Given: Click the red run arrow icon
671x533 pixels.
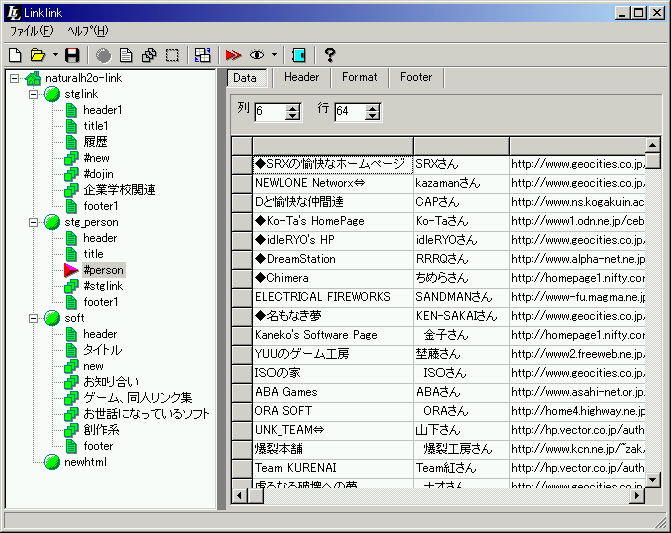Looking at the screenshot, I should tap(233, 55).
